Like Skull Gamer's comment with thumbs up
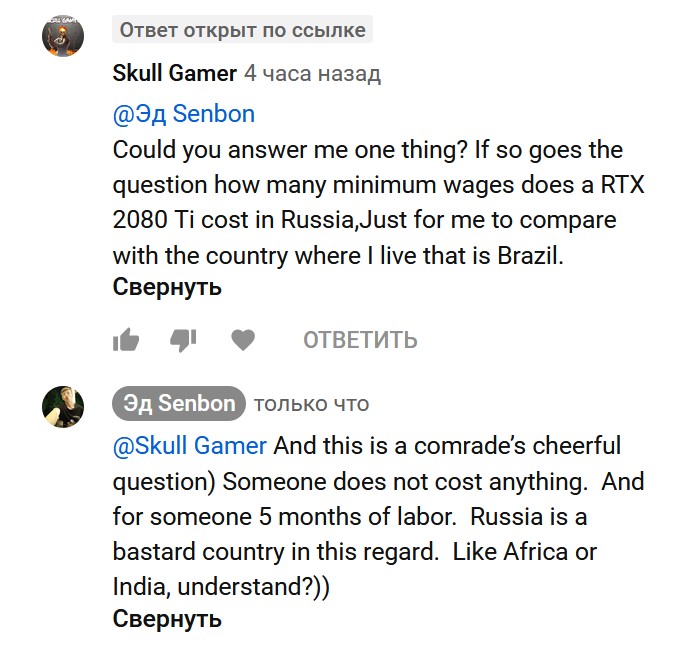This screenshot has width=673, height=645. [126, 340]
